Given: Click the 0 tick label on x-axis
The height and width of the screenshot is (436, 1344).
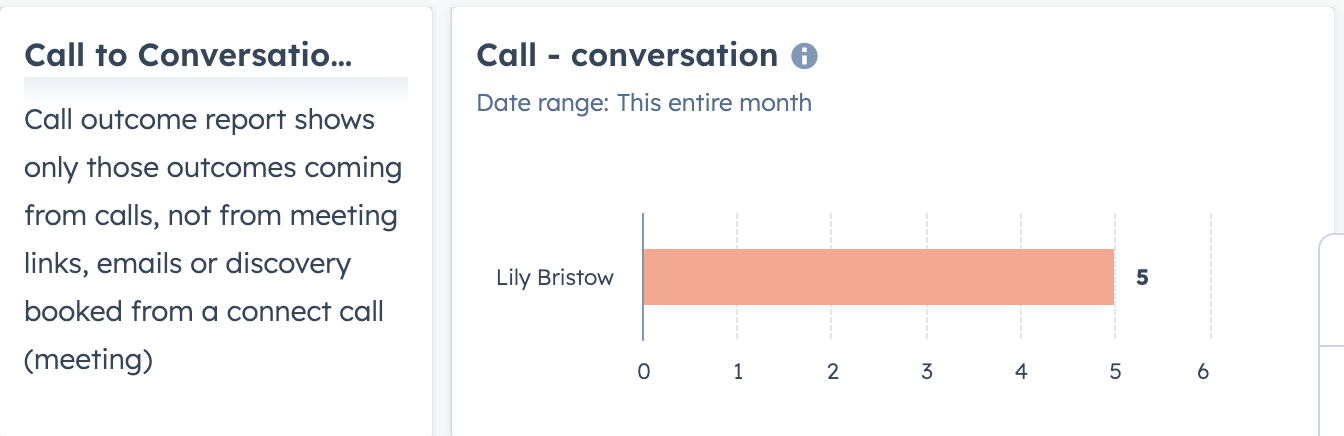Looking at the screenshot, I should click(x=643, y=372).
